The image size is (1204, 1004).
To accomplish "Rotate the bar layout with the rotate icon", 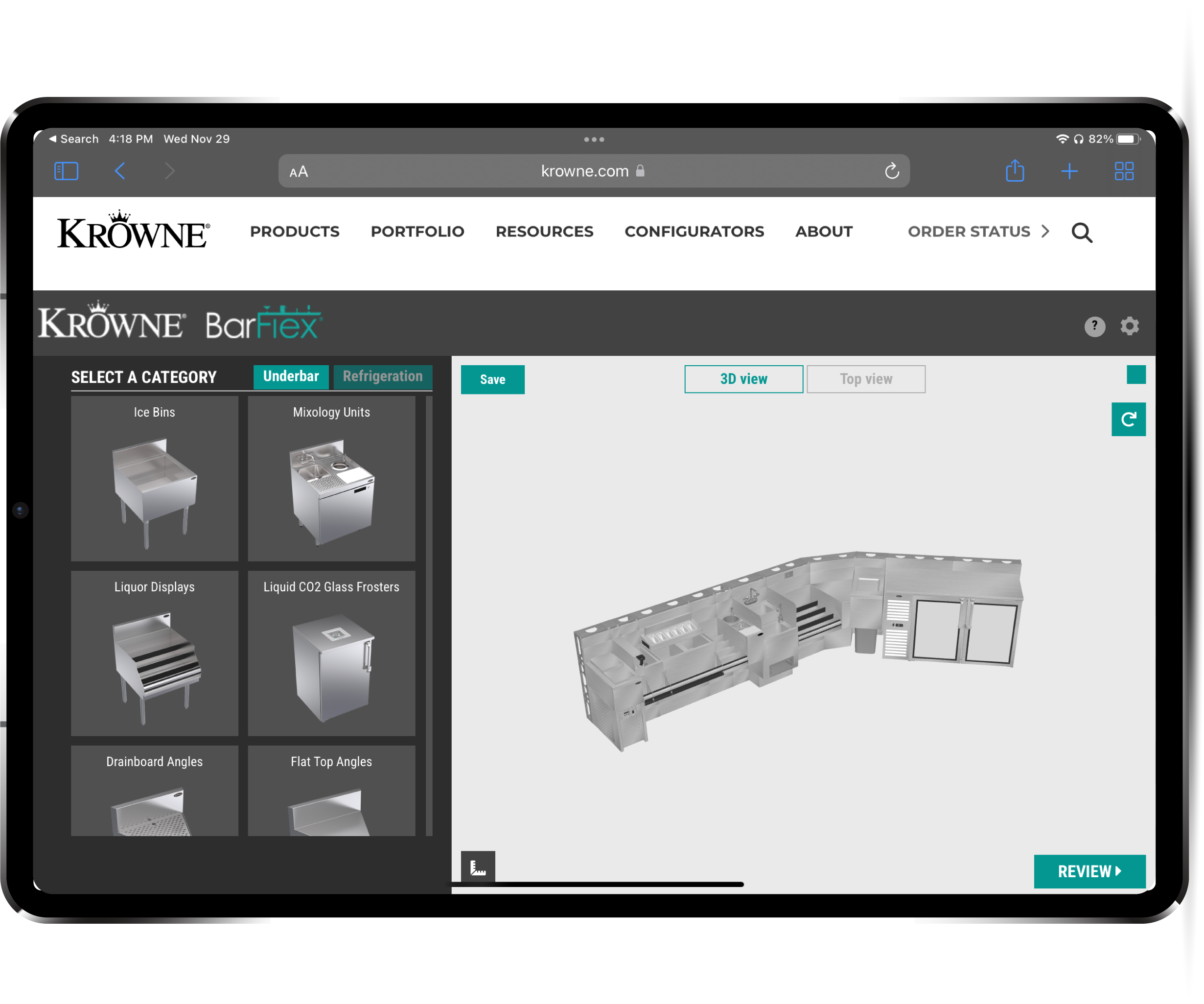I will pyautogui.click(x=1128, y=419).
